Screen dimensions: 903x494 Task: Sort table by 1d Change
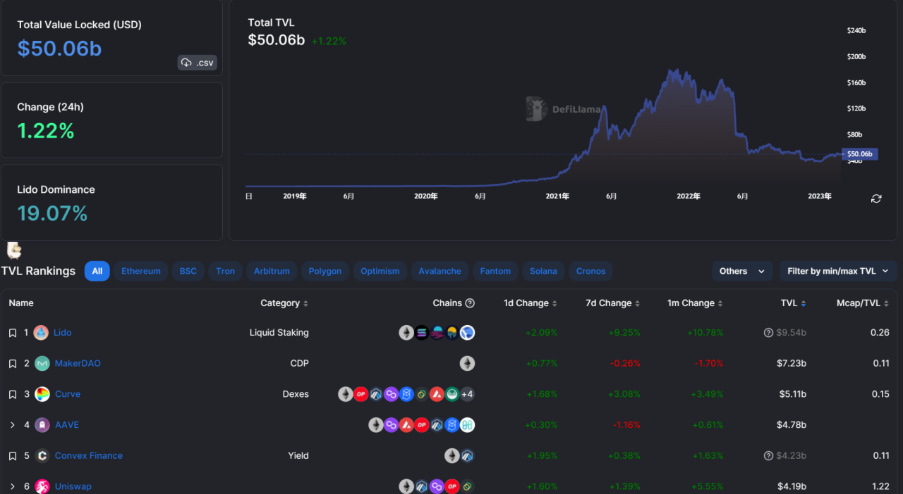pos(530,303)
